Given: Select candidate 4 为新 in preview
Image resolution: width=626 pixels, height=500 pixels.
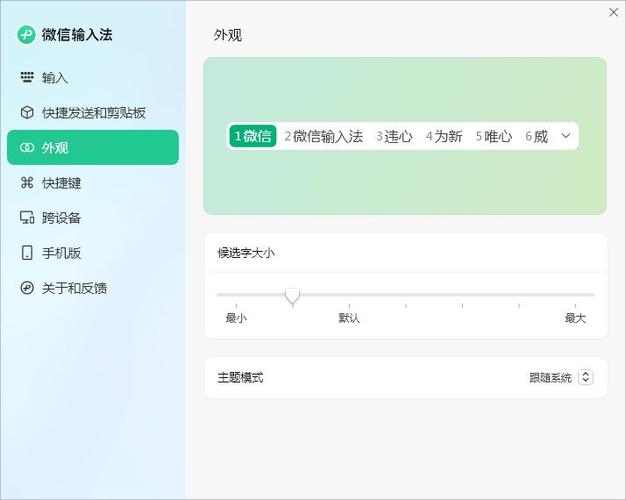Looking at the screenshot, I should coord(444,136).
